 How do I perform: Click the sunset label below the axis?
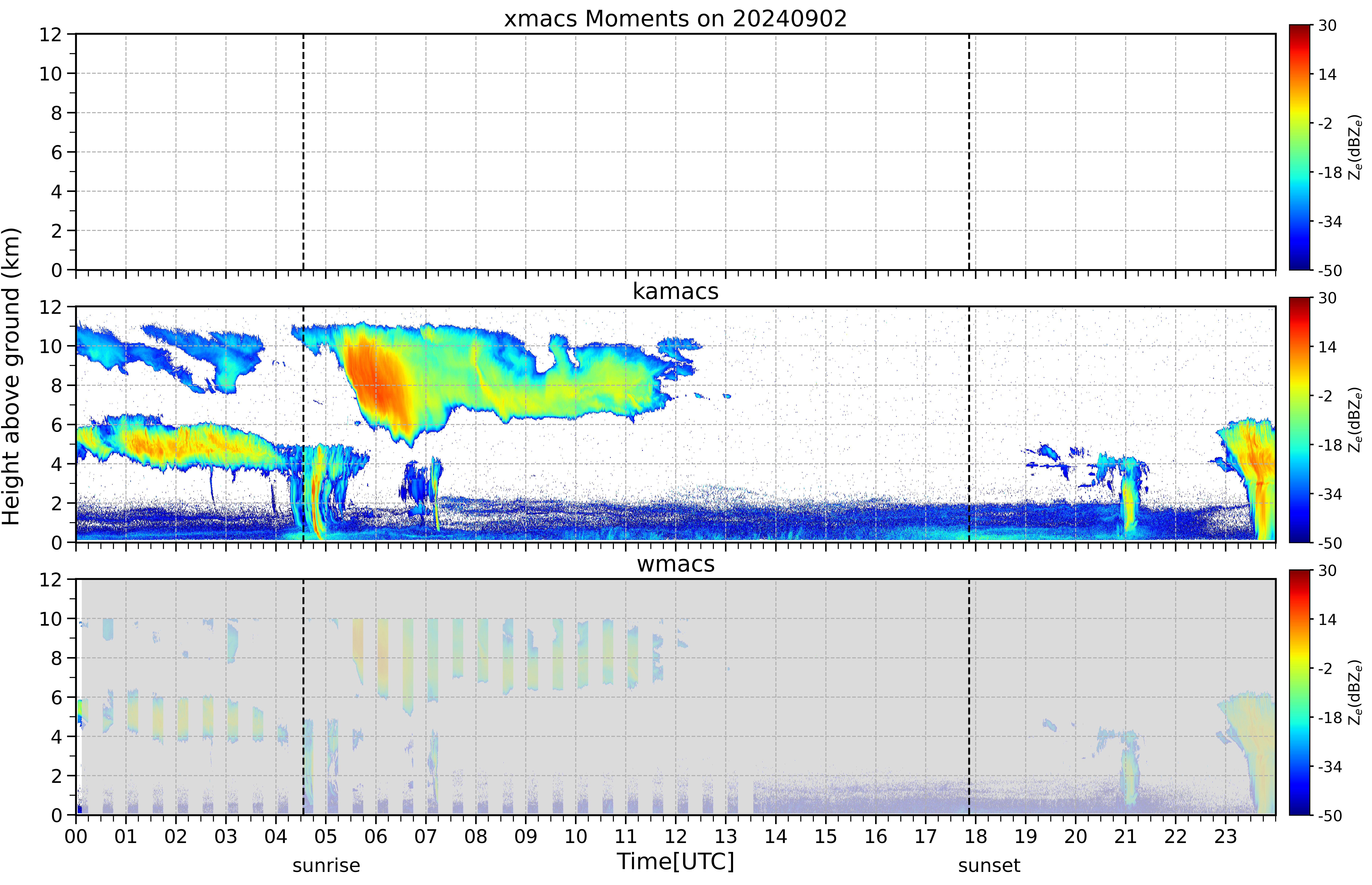pos(989,865)
